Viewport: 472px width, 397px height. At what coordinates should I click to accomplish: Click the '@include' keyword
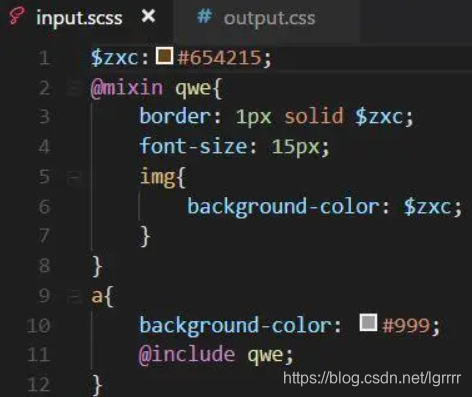coord(187,354)
